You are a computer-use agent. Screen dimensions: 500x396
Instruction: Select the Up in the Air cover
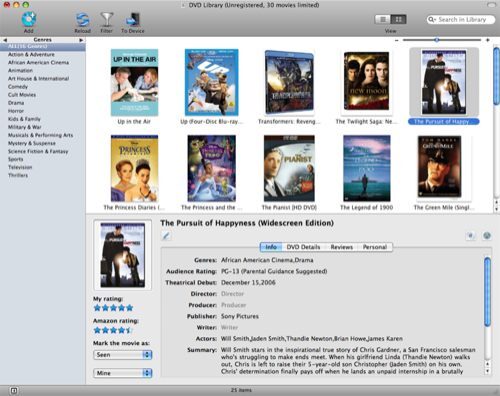click(134, 82)
